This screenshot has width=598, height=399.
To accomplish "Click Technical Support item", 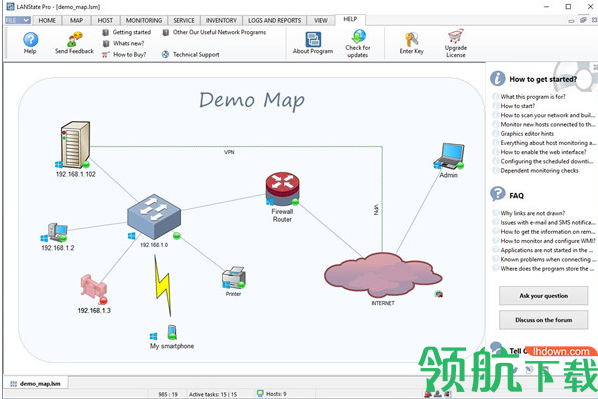I will click(x=191, y=55).
